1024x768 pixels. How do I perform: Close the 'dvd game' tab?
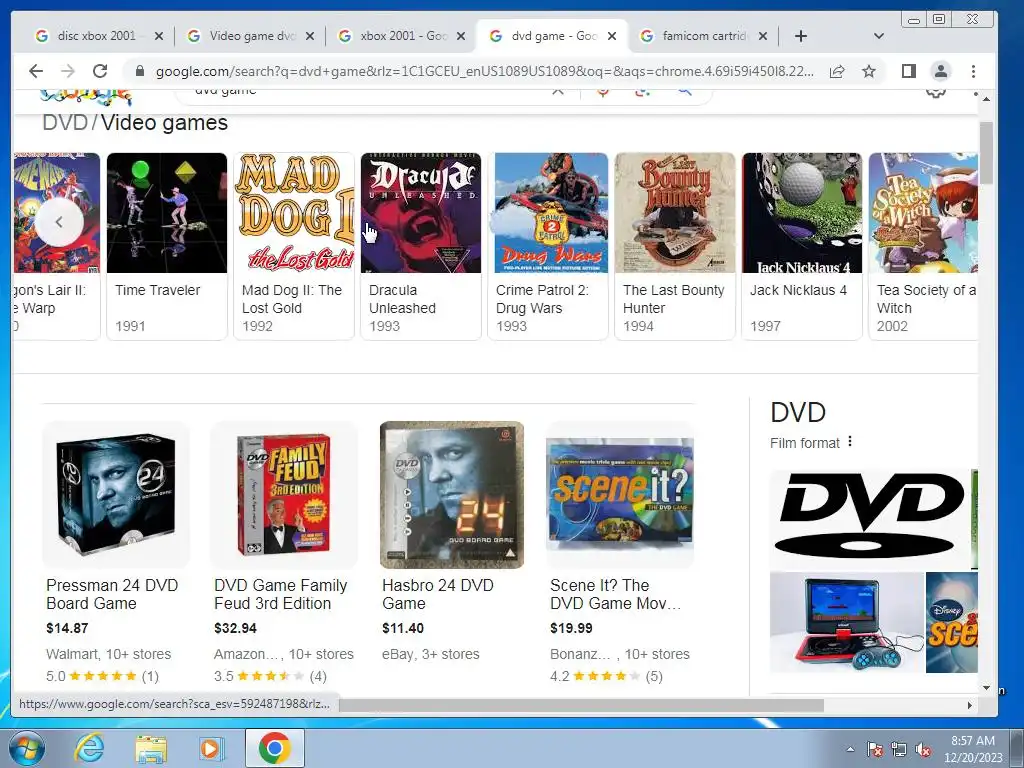612,36
